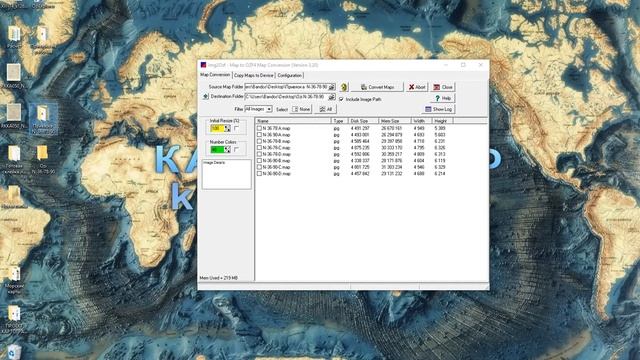Sort by the Name column header
640x360 pixels.
click(x=293, y=121)
